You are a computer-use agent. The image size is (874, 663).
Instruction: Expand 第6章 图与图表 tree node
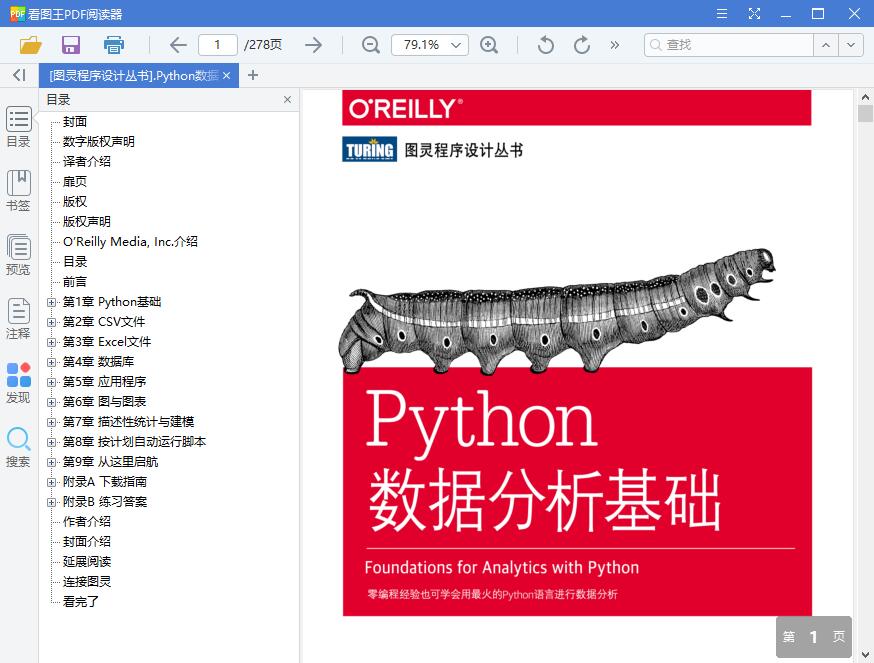[x=51, y=403]
